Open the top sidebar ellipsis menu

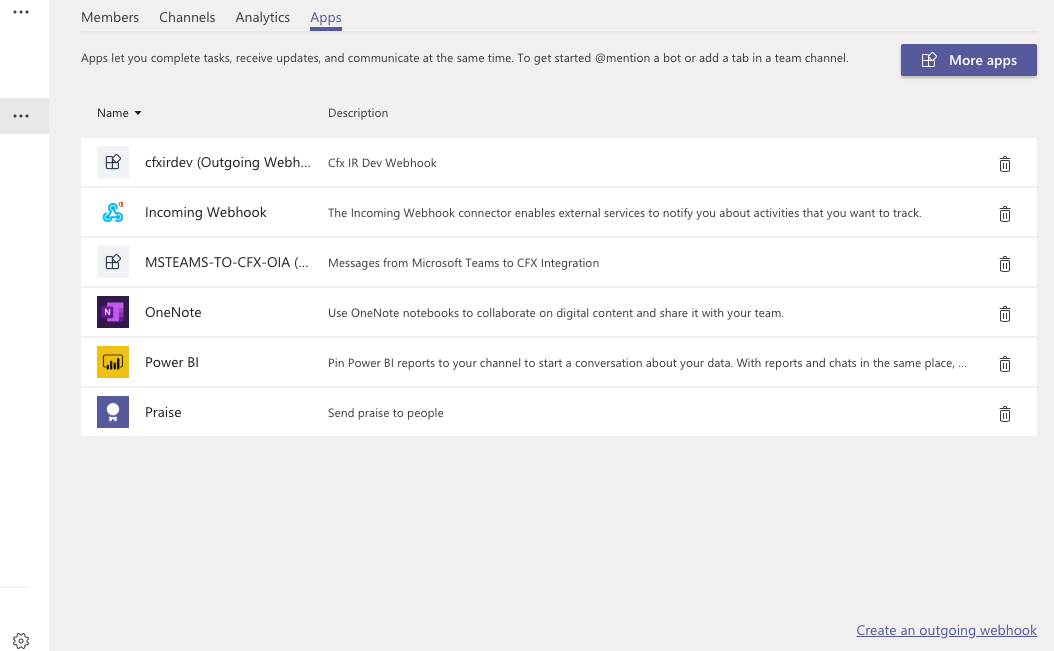click(21, 12)
